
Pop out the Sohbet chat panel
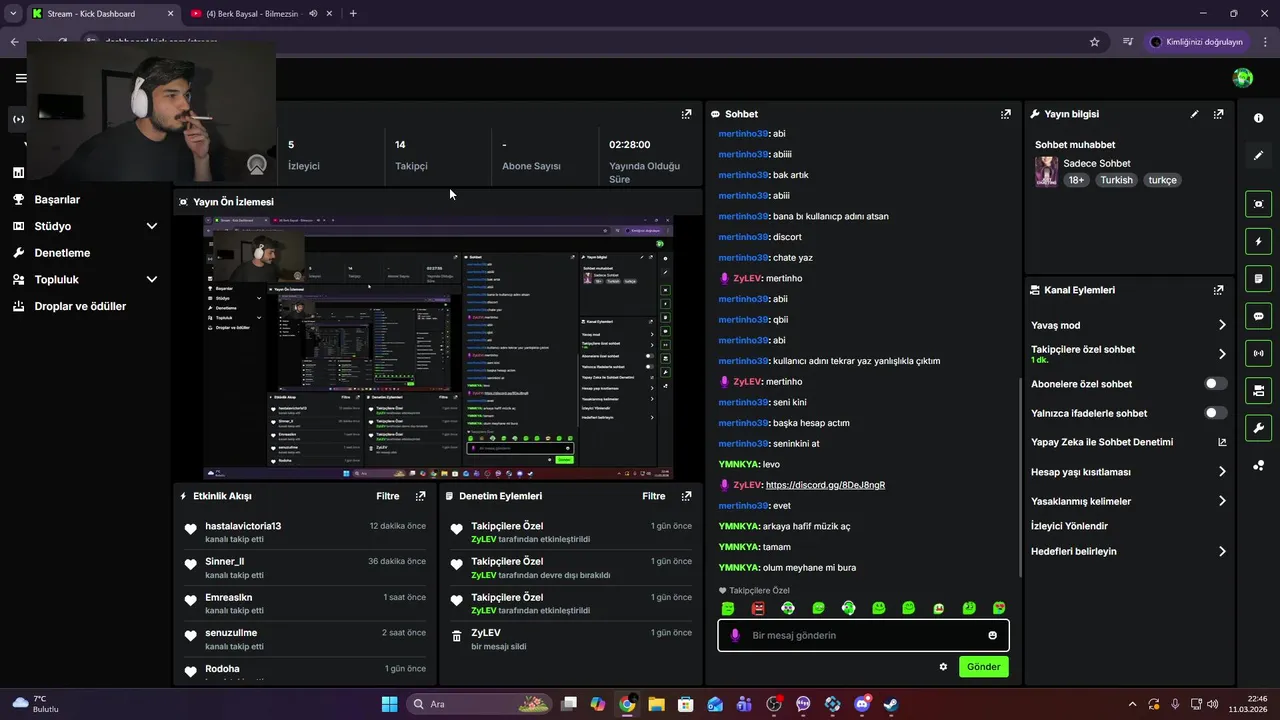(1005, 114)
